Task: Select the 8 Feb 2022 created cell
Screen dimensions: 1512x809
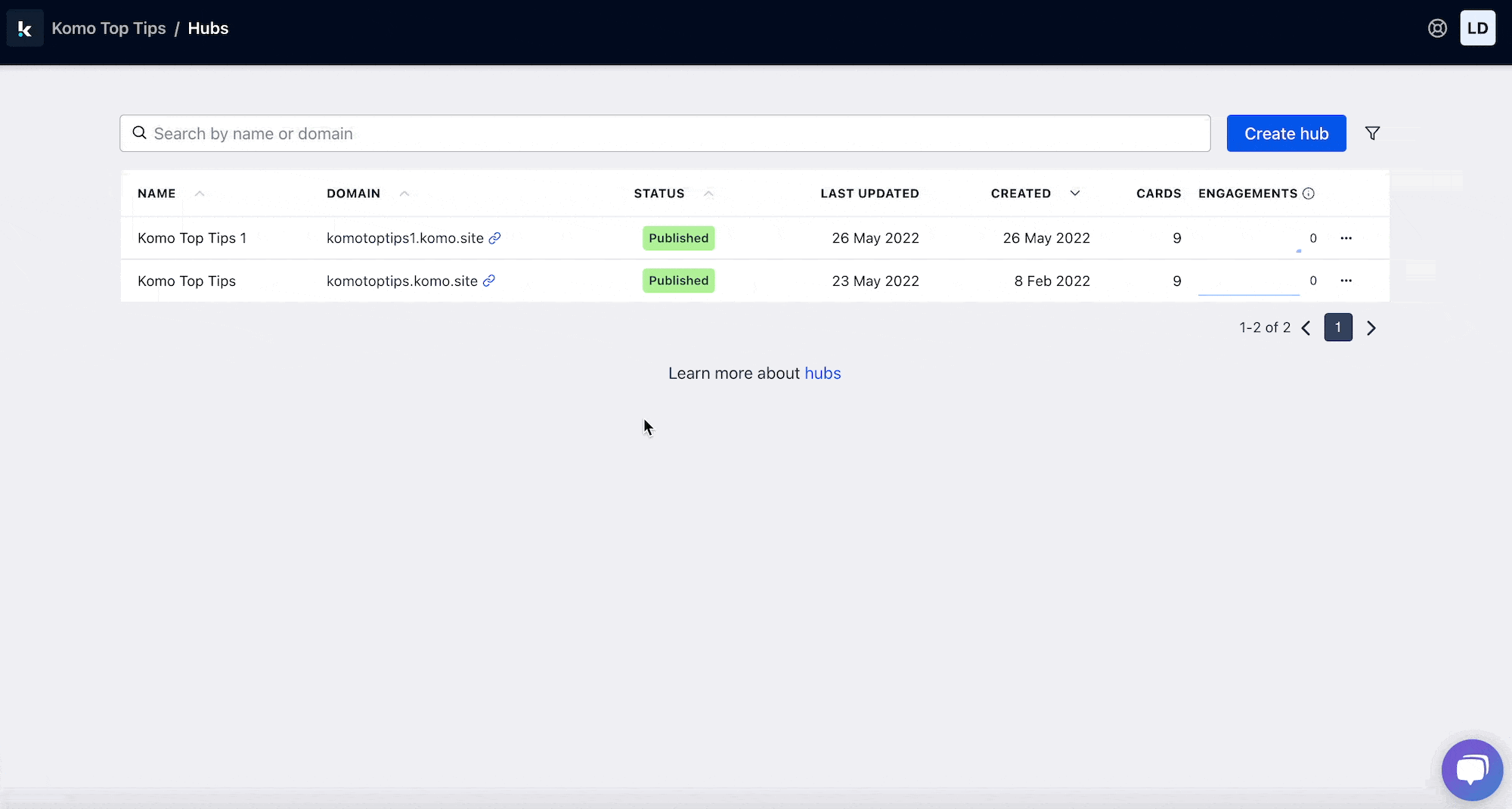Action: click(x=1052, y=281)
